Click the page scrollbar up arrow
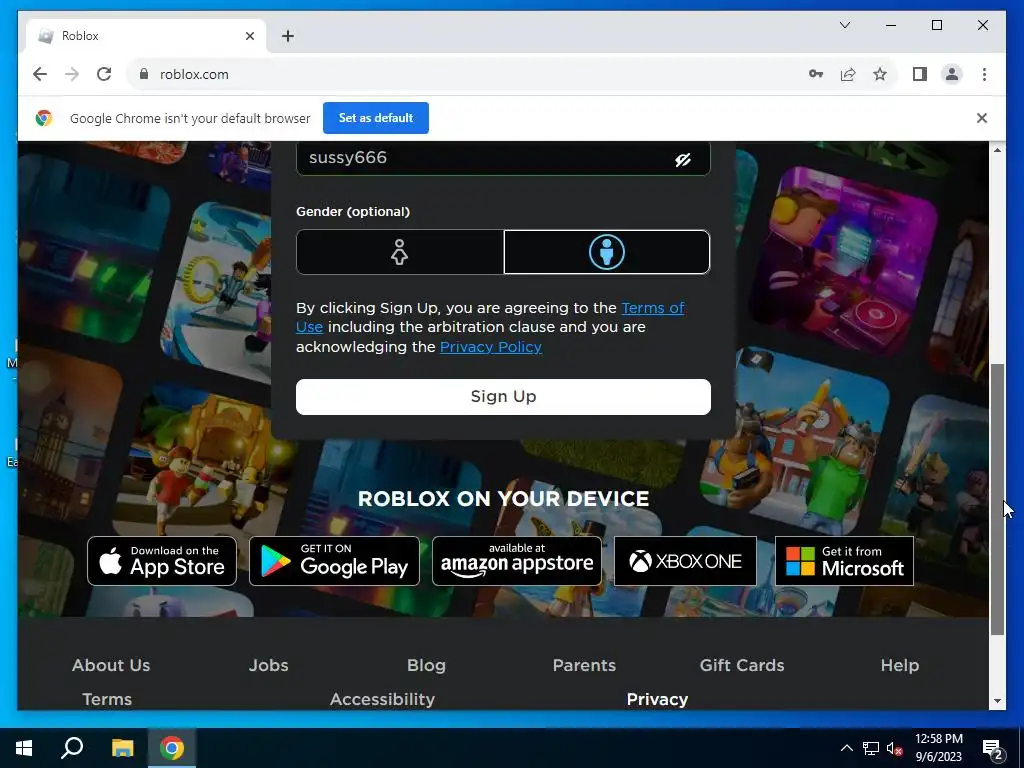 997,150
